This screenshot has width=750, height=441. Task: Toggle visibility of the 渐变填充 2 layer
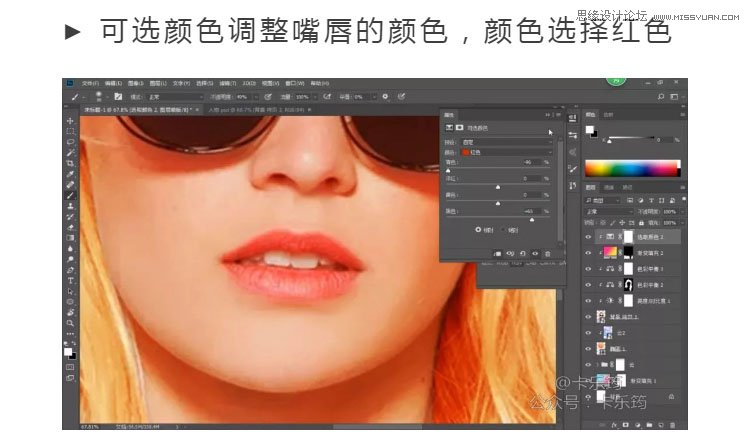point(588,254)
